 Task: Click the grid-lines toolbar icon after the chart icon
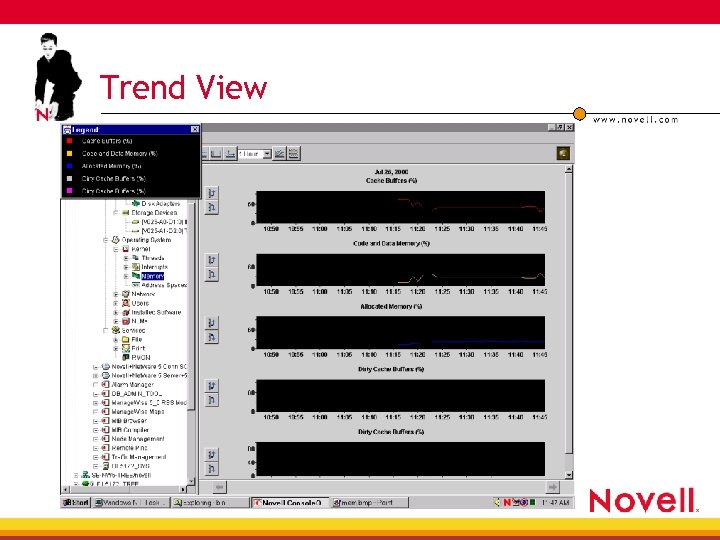(x=294, y=154)
